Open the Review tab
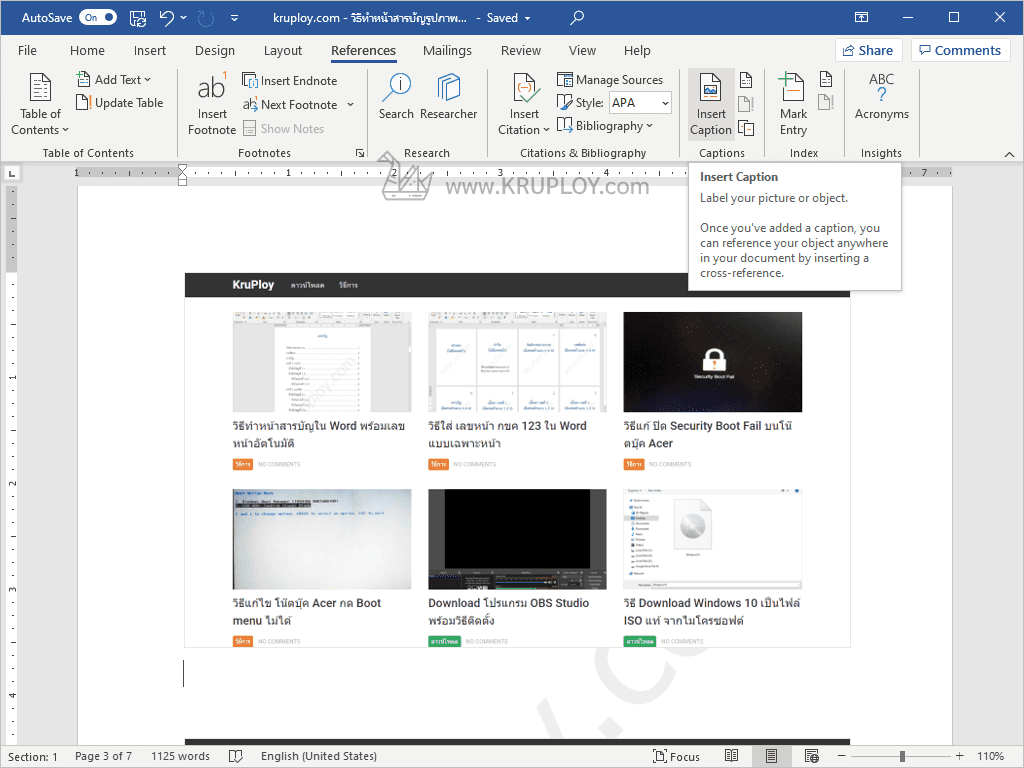This screenshot has height=768, width=1024. point(520,50)
